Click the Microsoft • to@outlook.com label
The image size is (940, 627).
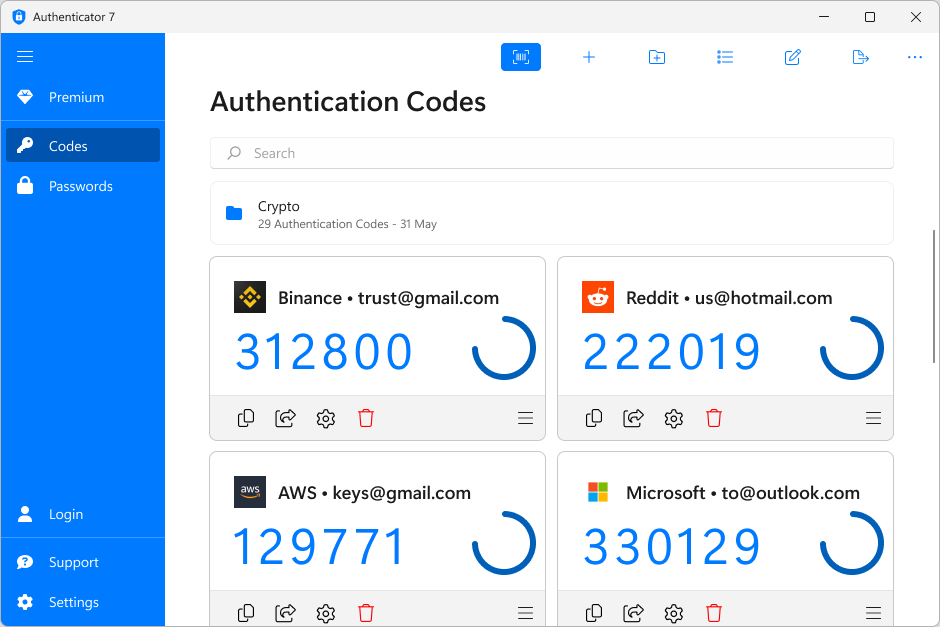pos(743,493)
